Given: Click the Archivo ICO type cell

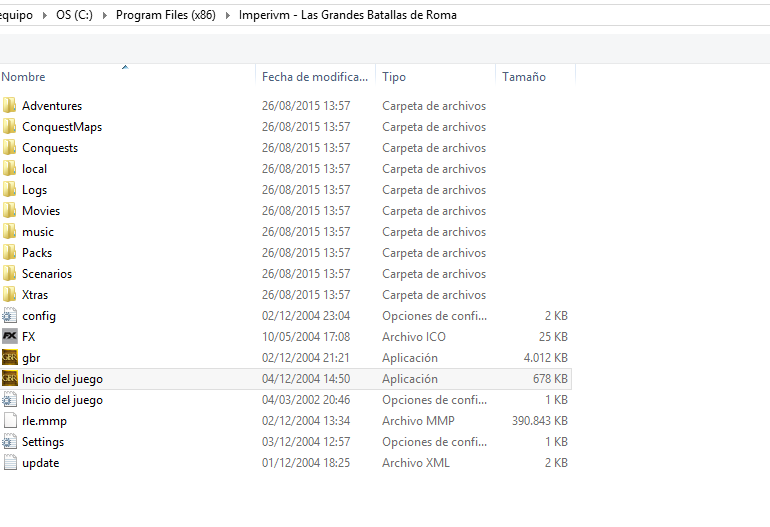Looking at the screenshot, I should 414,336.
